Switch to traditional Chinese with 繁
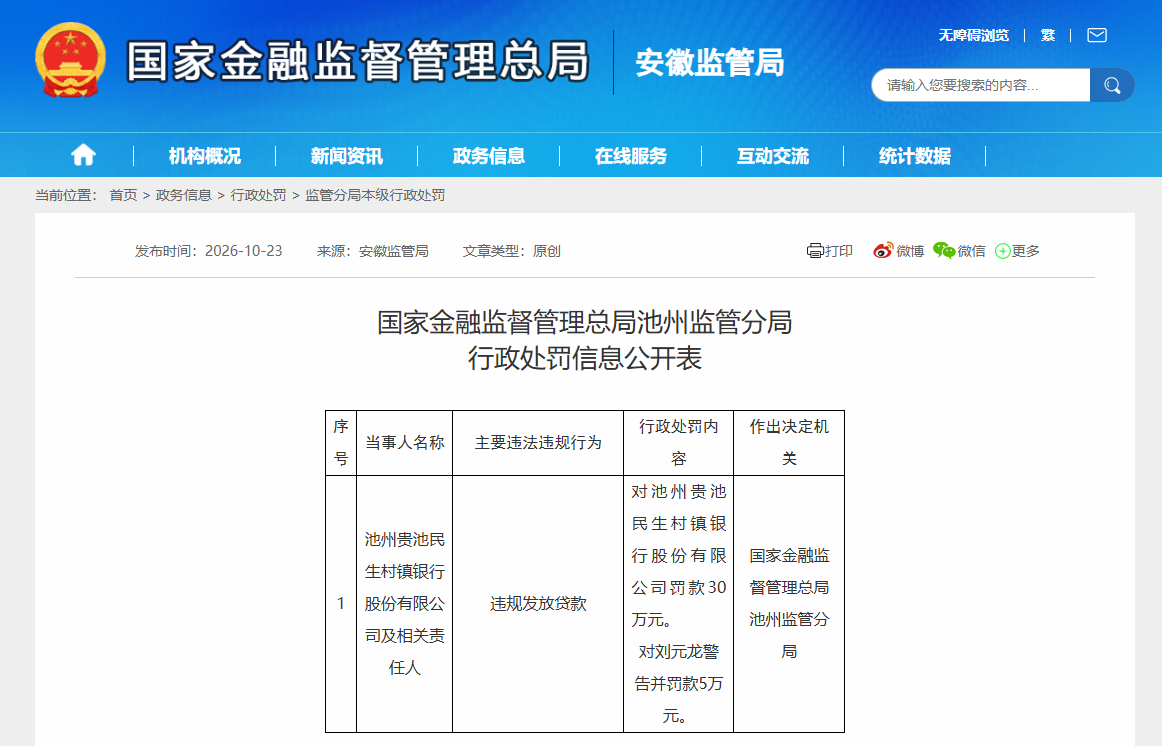 click(1048, 36)
